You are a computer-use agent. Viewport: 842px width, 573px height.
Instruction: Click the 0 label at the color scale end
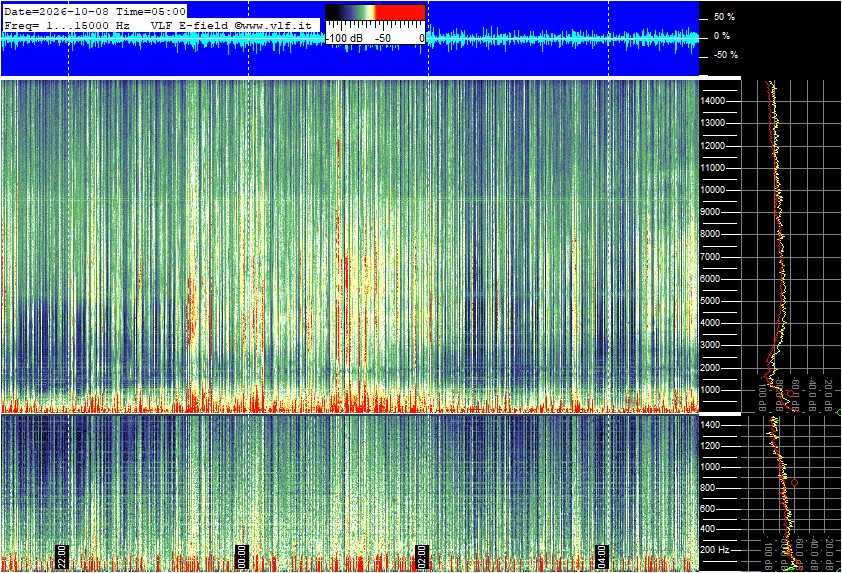pos(422,38)
